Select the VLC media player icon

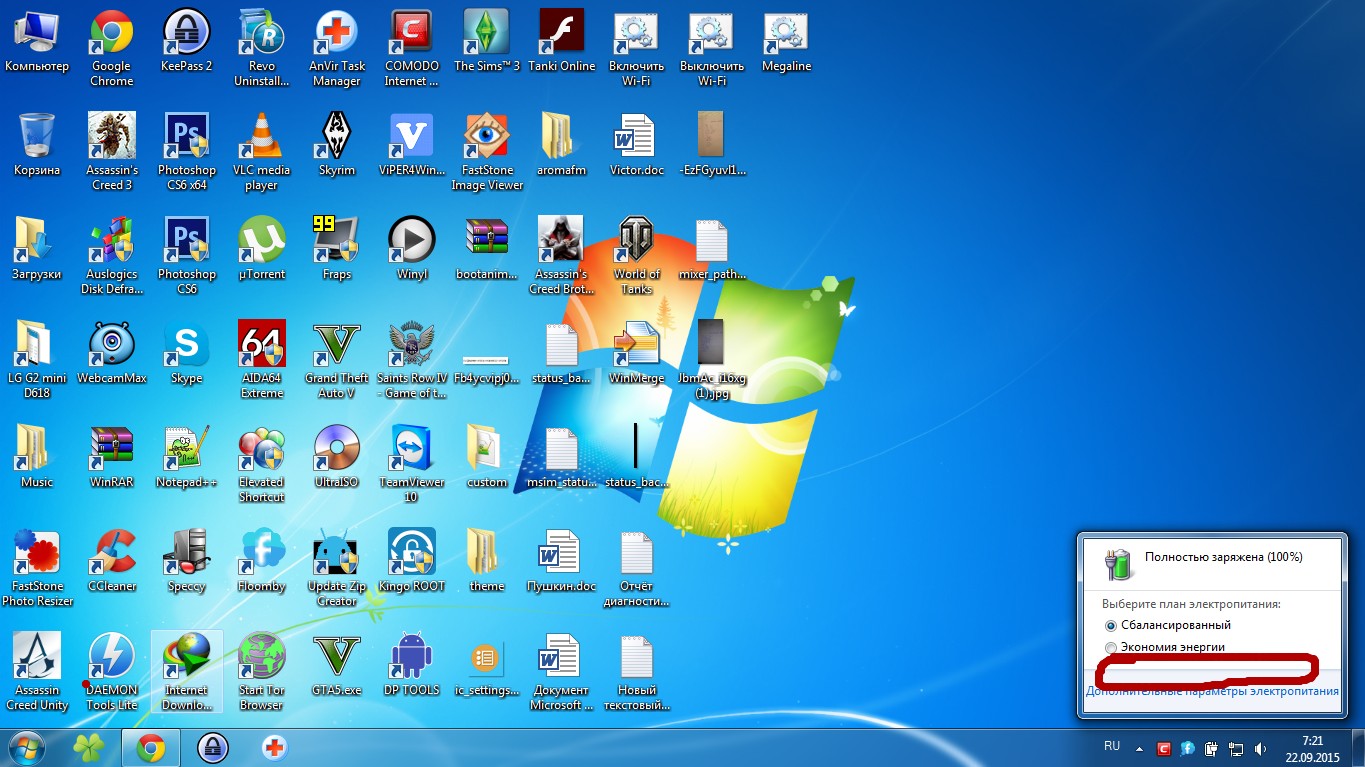pyautogui.click(x=261, y=138)
